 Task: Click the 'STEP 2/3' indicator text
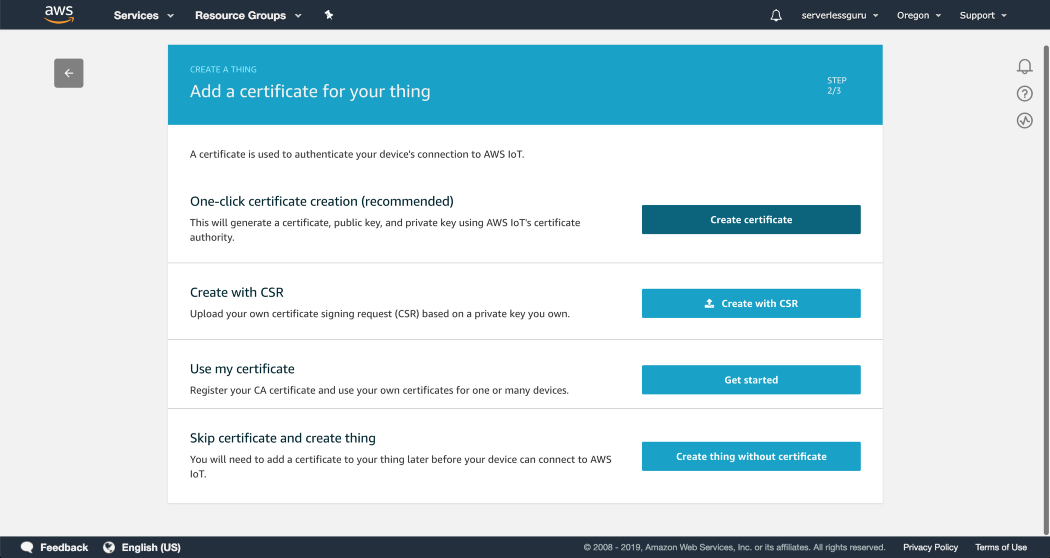tap(836, 85)
